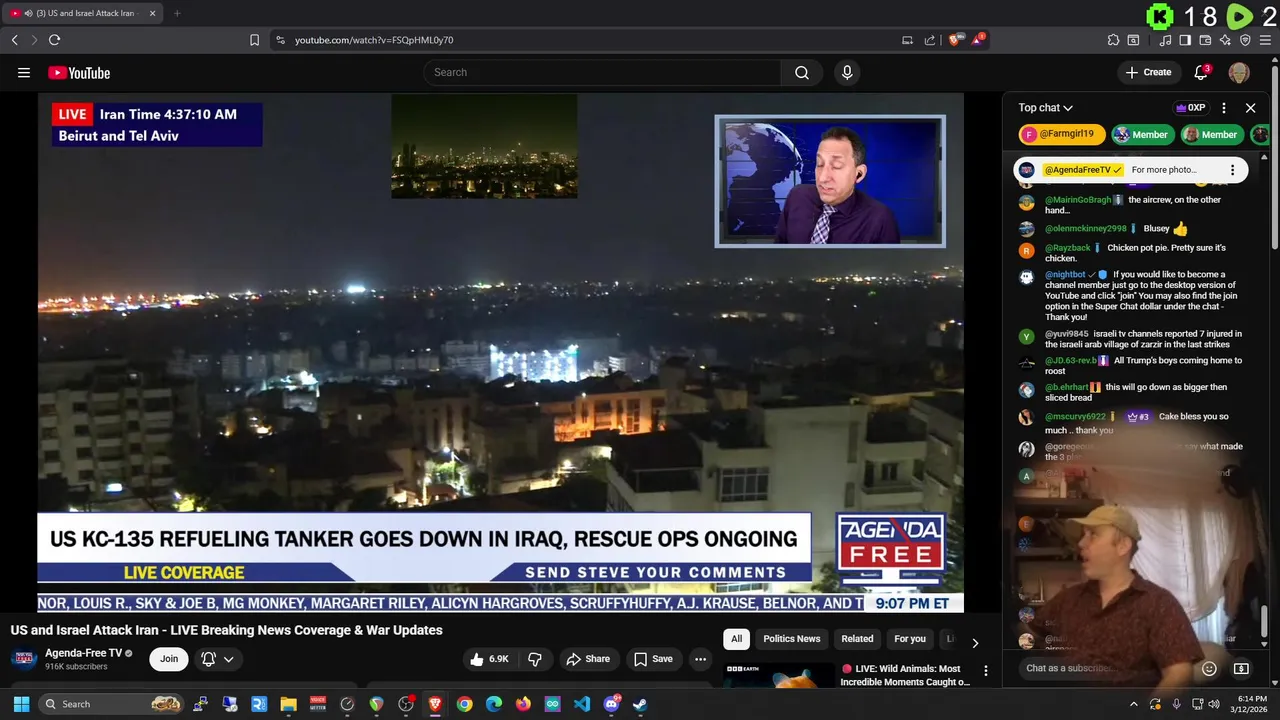Dislike the video with thumbs down

(535, 659)
